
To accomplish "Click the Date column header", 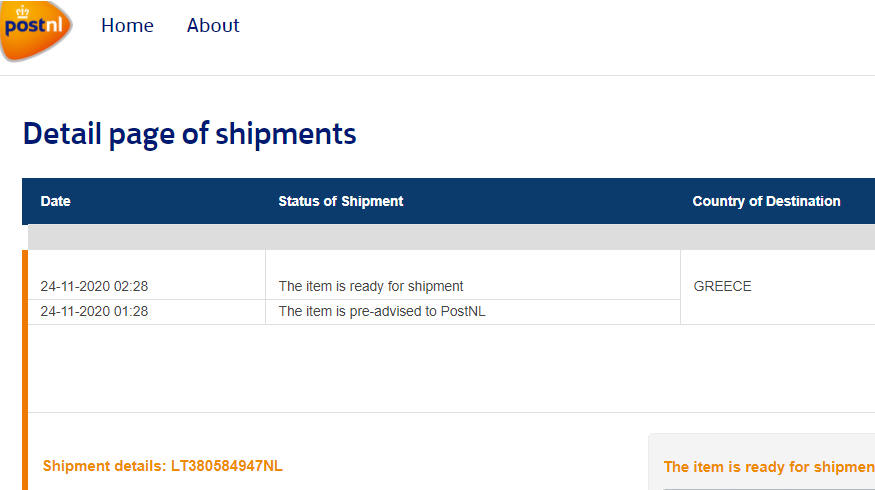I will click(55, 201).
